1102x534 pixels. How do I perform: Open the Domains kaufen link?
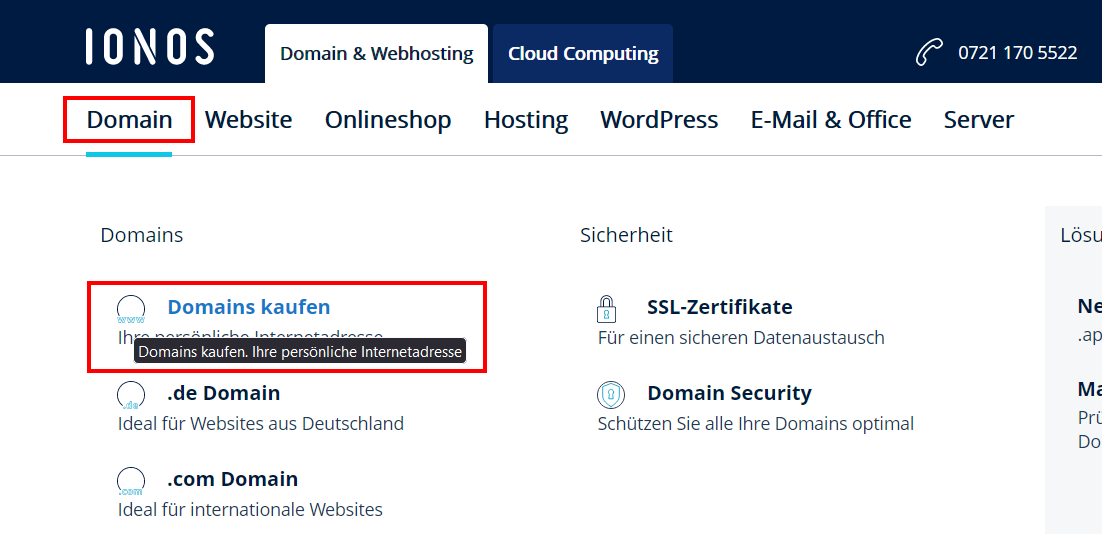pyautogui.click(x=249, y=307)
